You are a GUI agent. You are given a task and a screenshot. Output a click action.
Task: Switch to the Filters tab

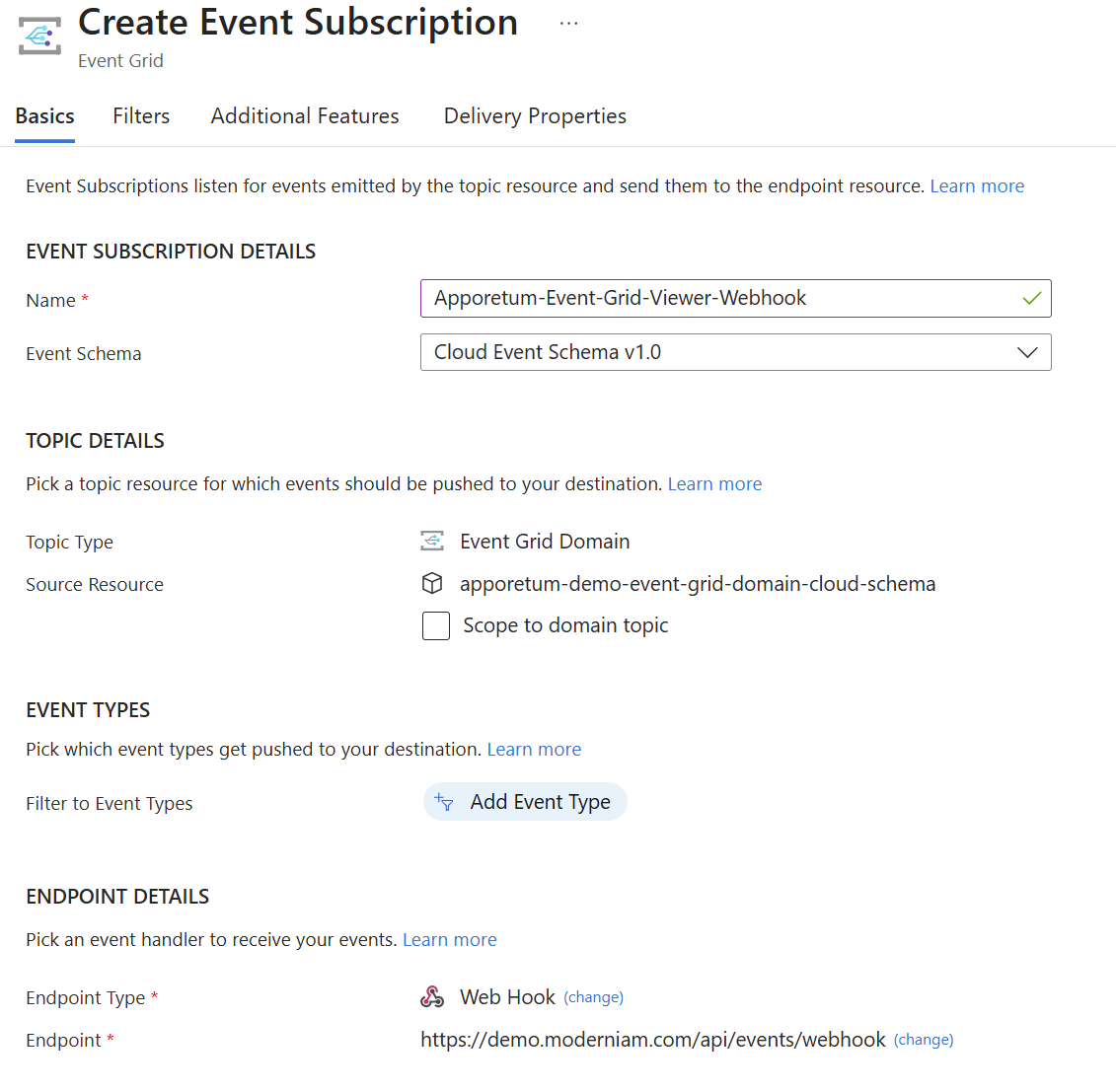tap(141, 116)
